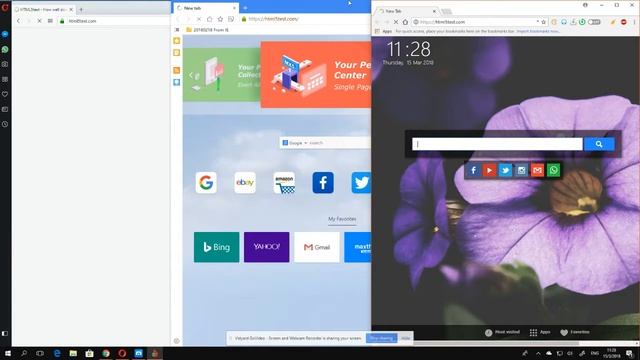Open Facebook shortcut below the search box
Image resolution: width=640 pixels, height=360 pixels.
[x=473, y=170]
